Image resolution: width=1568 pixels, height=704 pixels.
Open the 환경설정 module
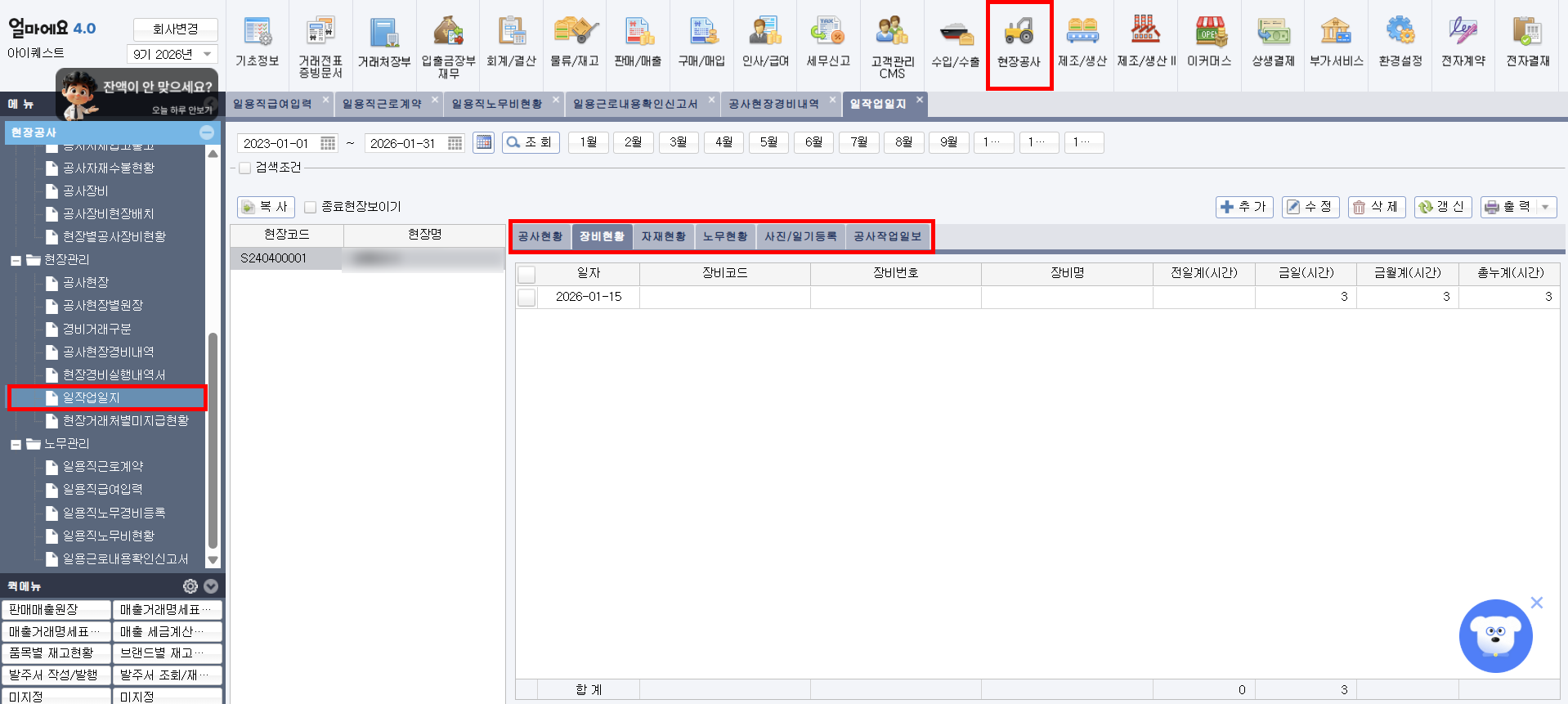[x=1400, y=43]
